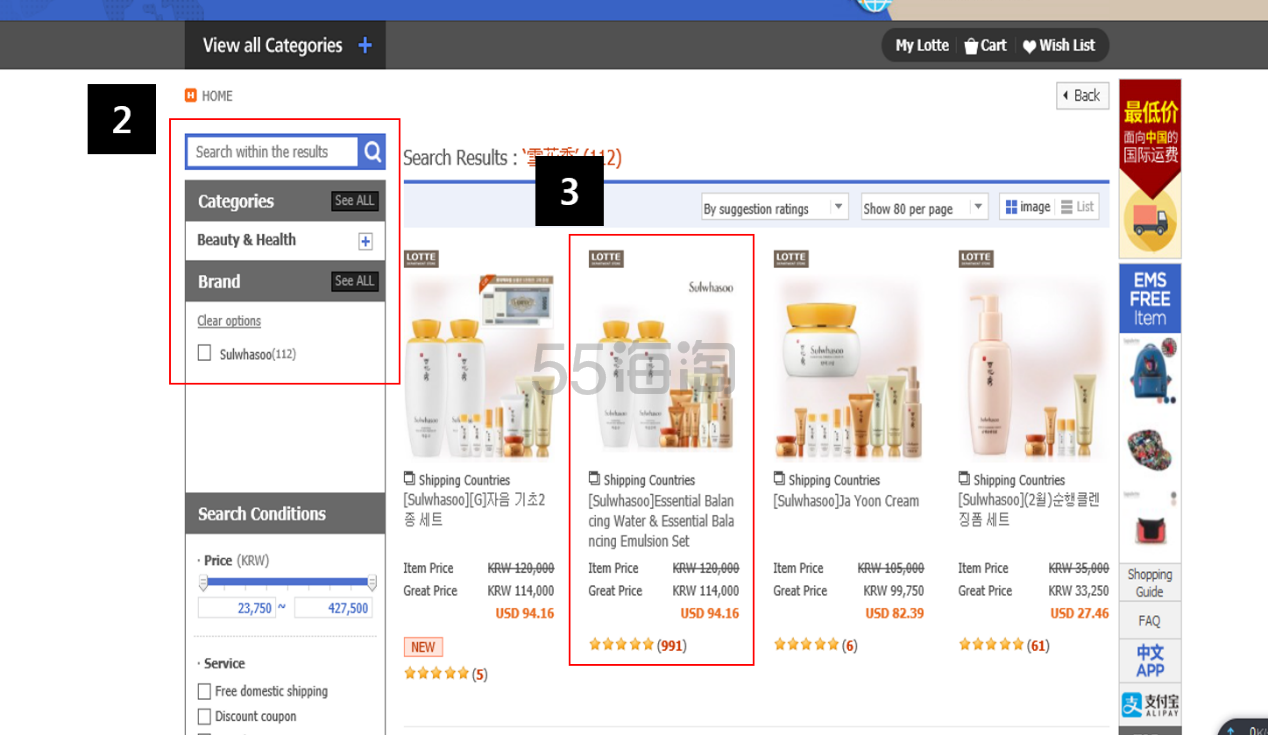
Task: Click the 'Search within the results' field
Action: pyautogui.click(x=272, y=152)
